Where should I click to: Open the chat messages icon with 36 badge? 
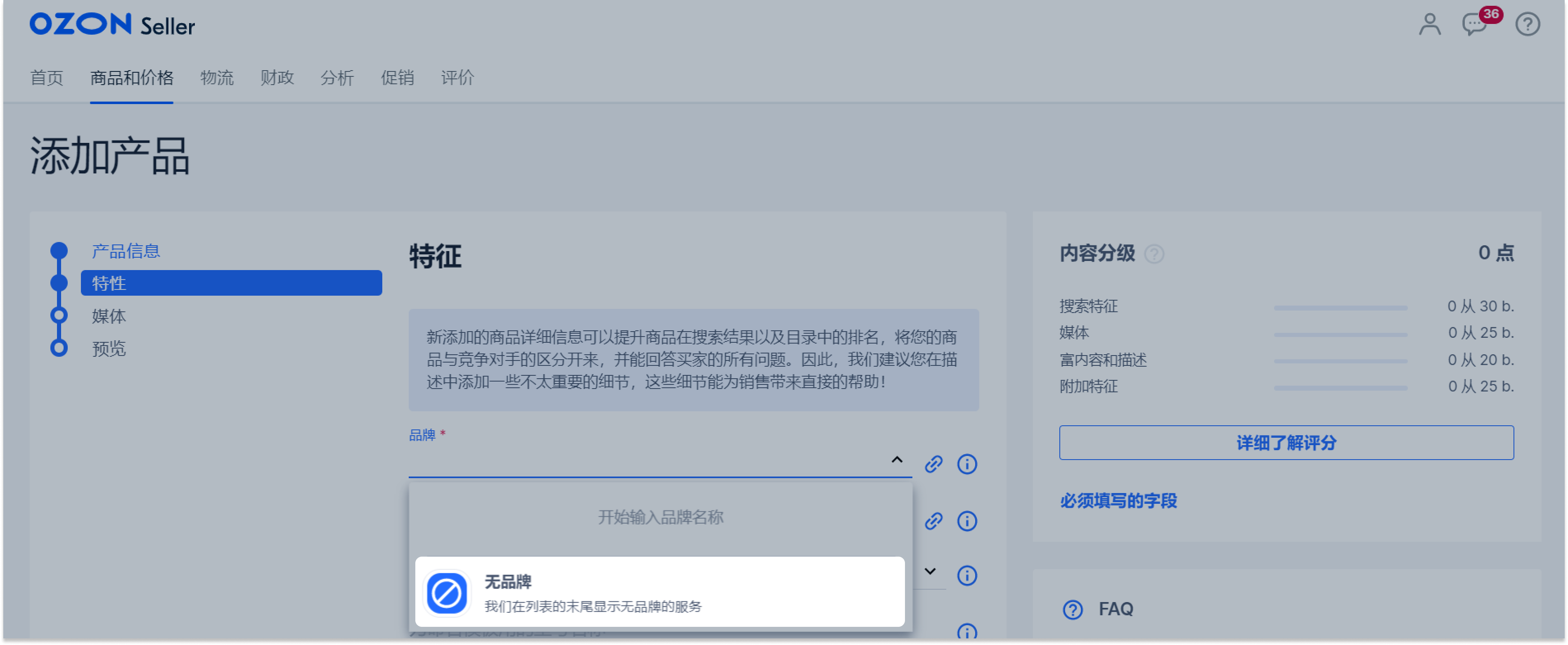pos(1475,24)
